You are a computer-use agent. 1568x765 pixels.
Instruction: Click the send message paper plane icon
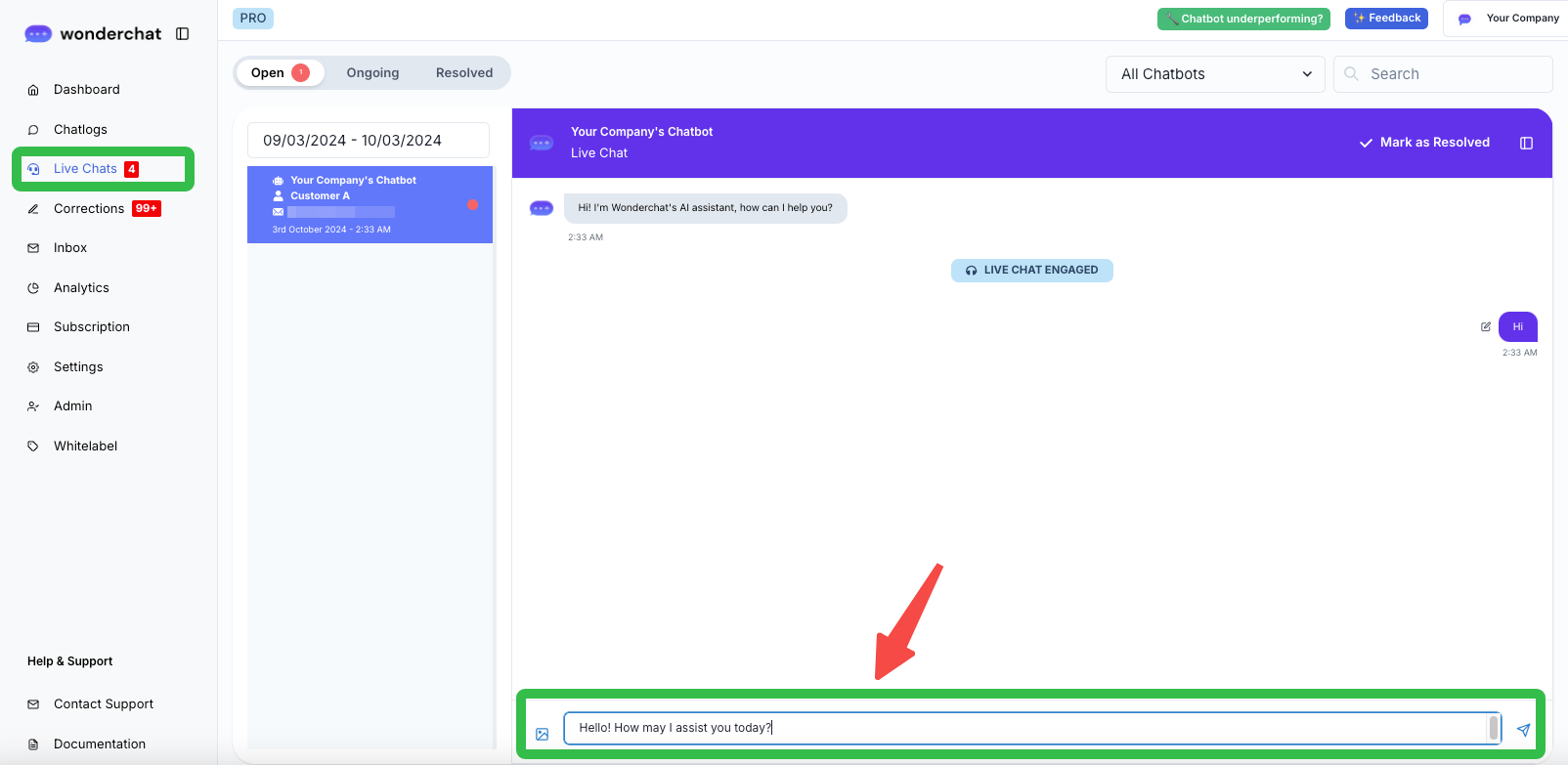[x=1523, y=730]
